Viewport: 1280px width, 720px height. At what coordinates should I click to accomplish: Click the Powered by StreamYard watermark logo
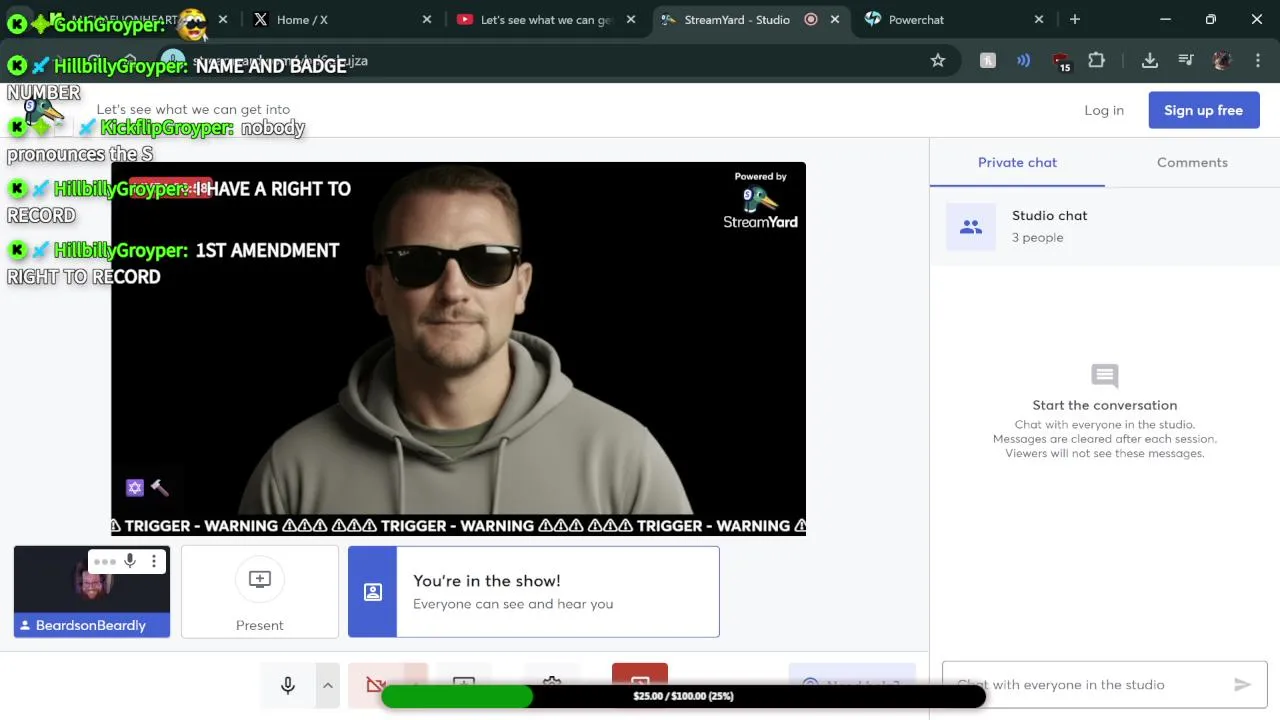pos(761,200)
